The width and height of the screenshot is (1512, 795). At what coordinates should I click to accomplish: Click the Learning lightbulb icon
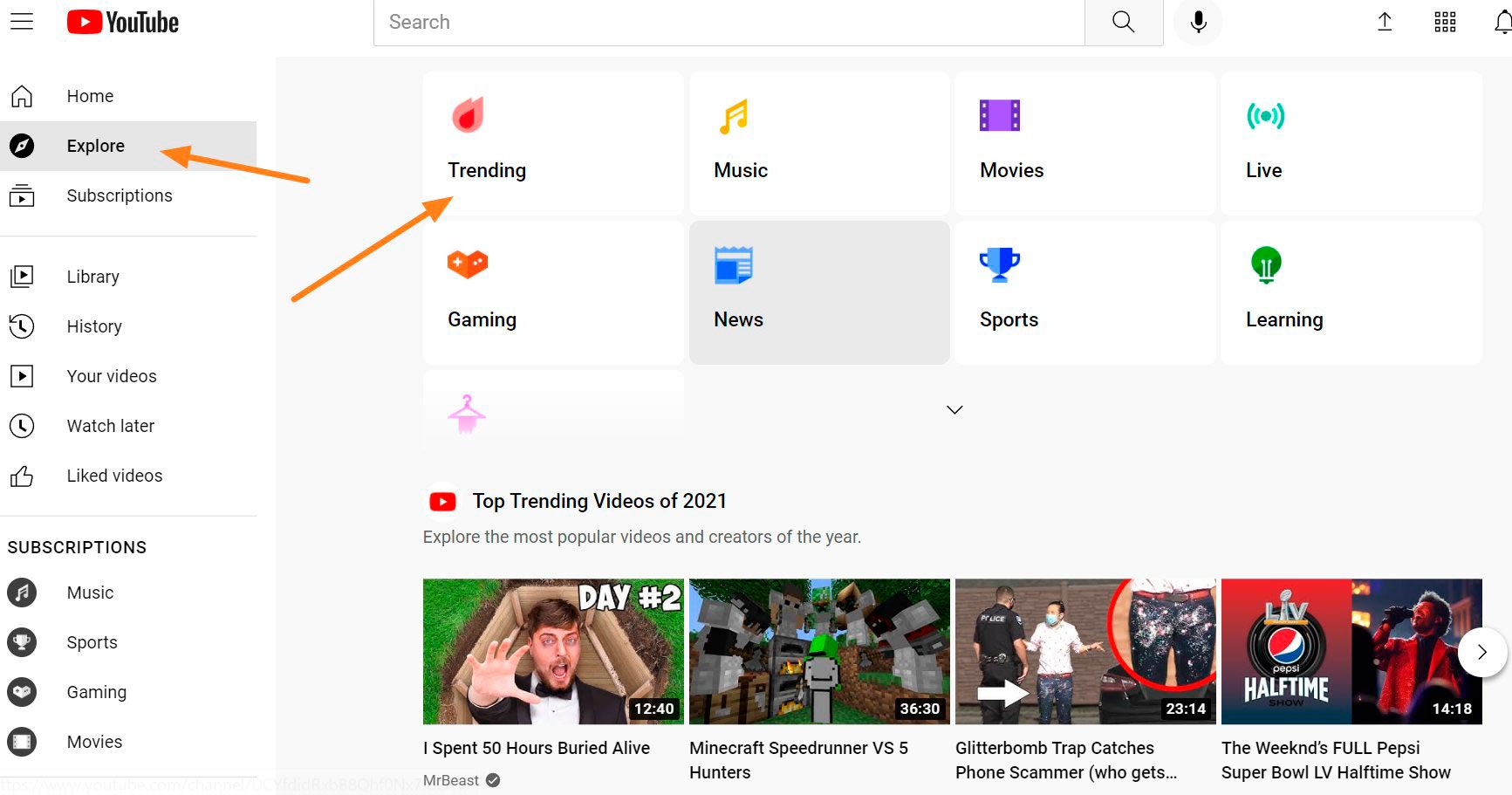[x=1266, y=265]
